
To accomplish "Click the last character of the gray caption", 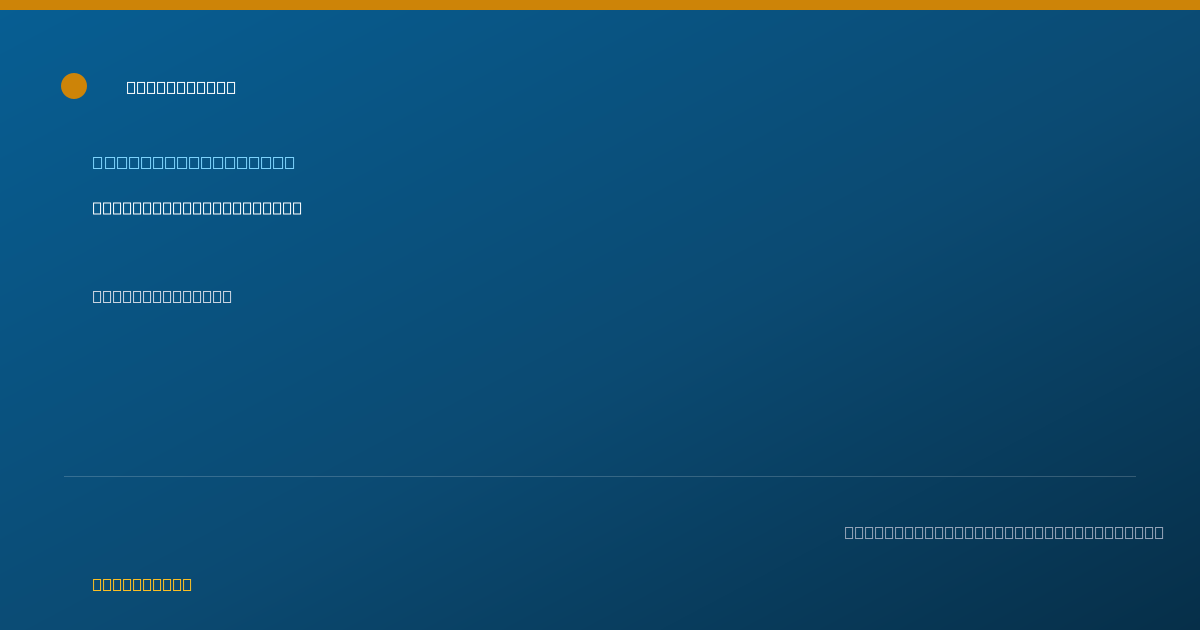I will pyautogui.click(x=1159, y=532).
